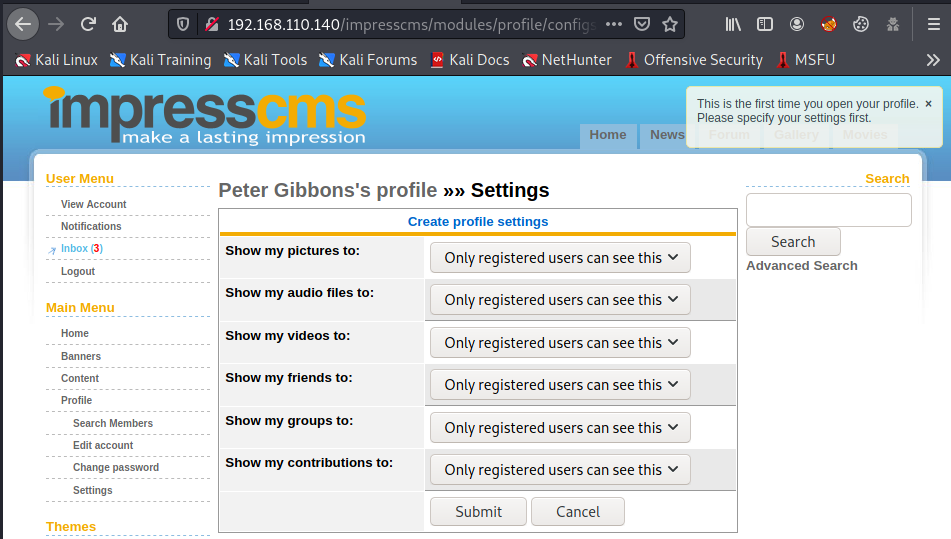The image size is (951, 539).
Task: Submit the profile settings form
Action: (x=478, y=512)
